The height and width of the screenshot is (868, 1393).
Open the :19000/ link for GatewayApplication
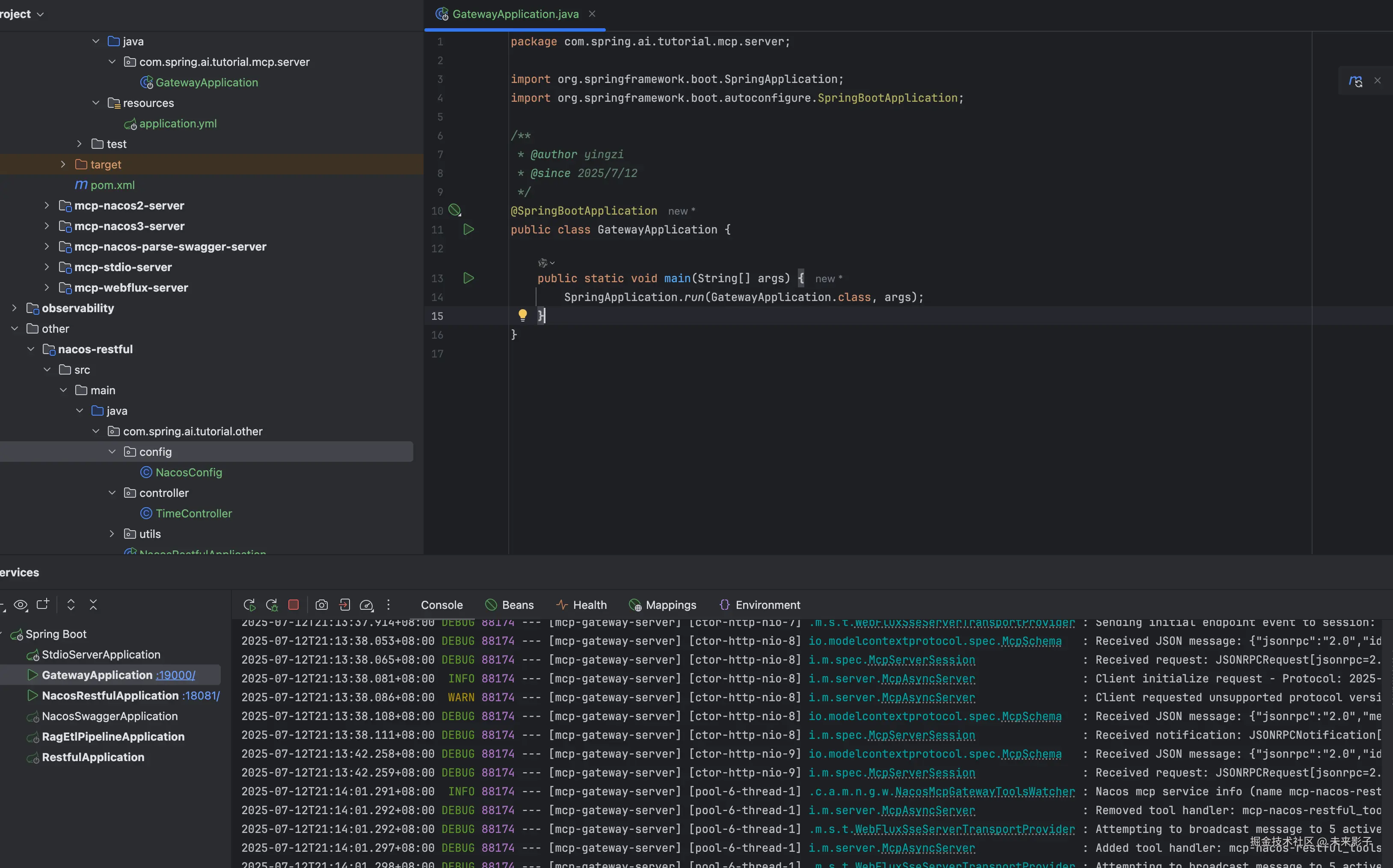176,675
